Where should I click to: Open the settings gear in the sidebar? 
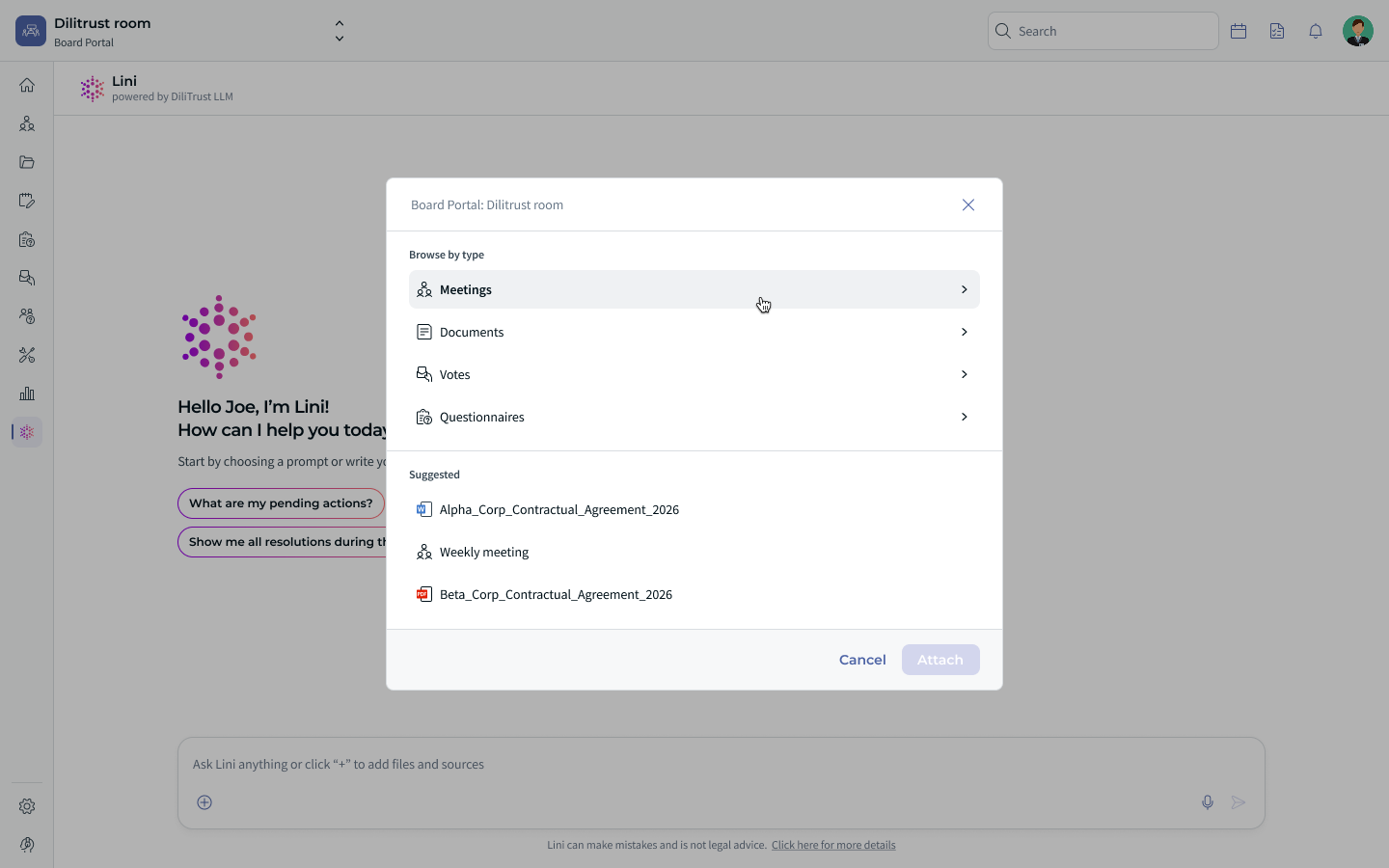pos(27,806)
